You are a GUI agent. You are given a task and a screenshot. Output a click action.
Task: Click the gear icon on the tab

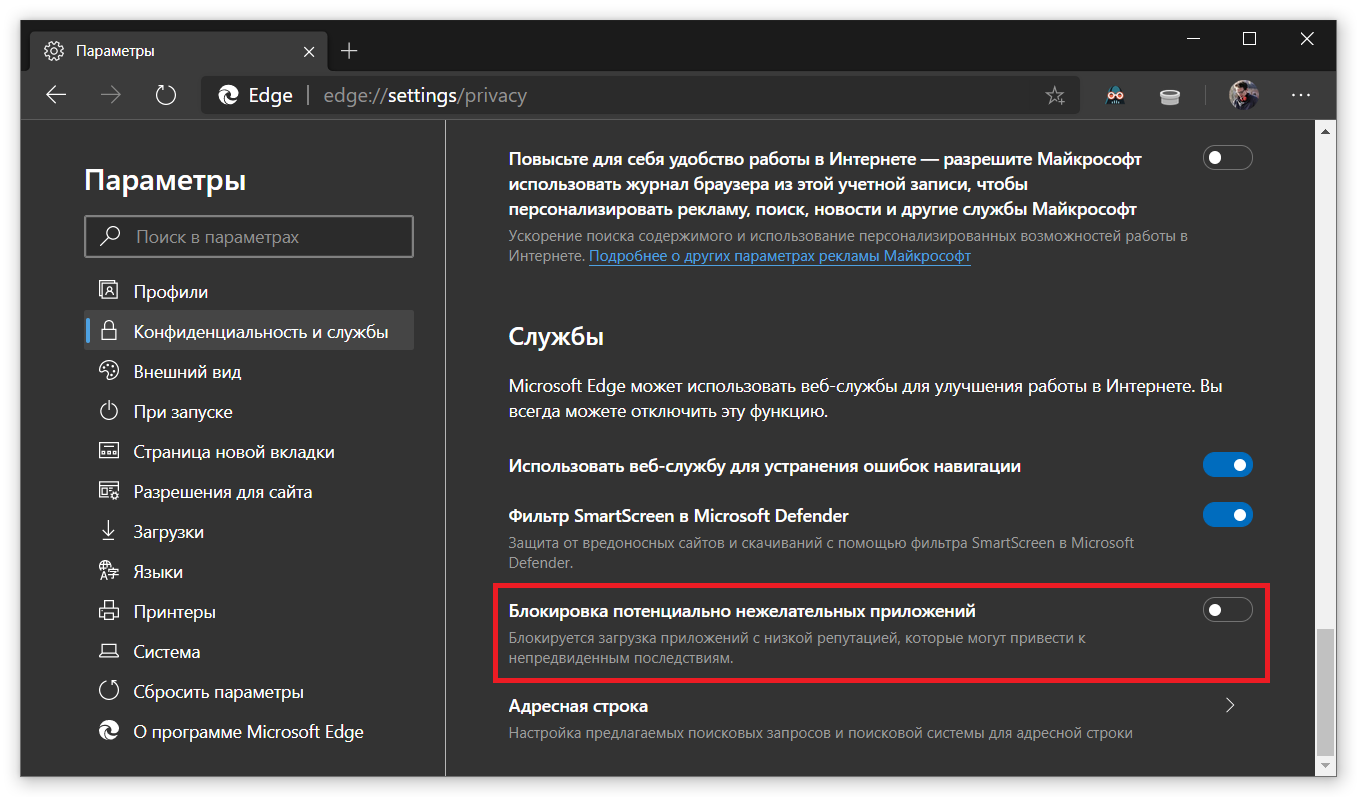[54, 50]
